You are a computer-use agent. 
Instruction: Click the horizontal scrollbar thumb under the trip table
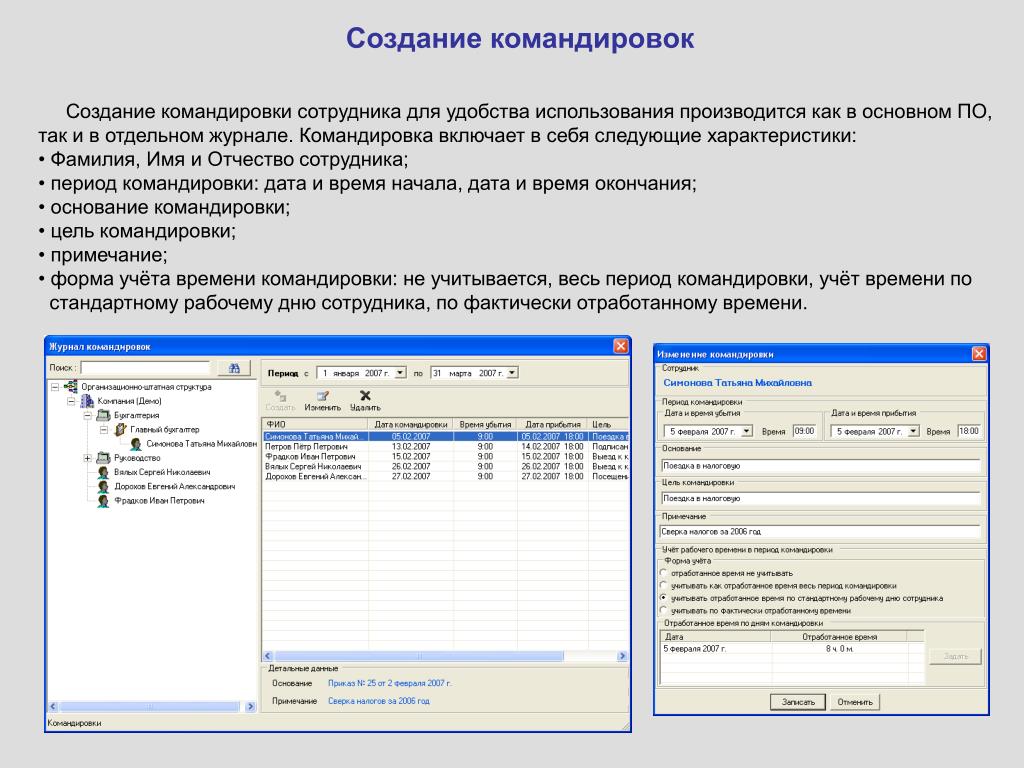419,656
